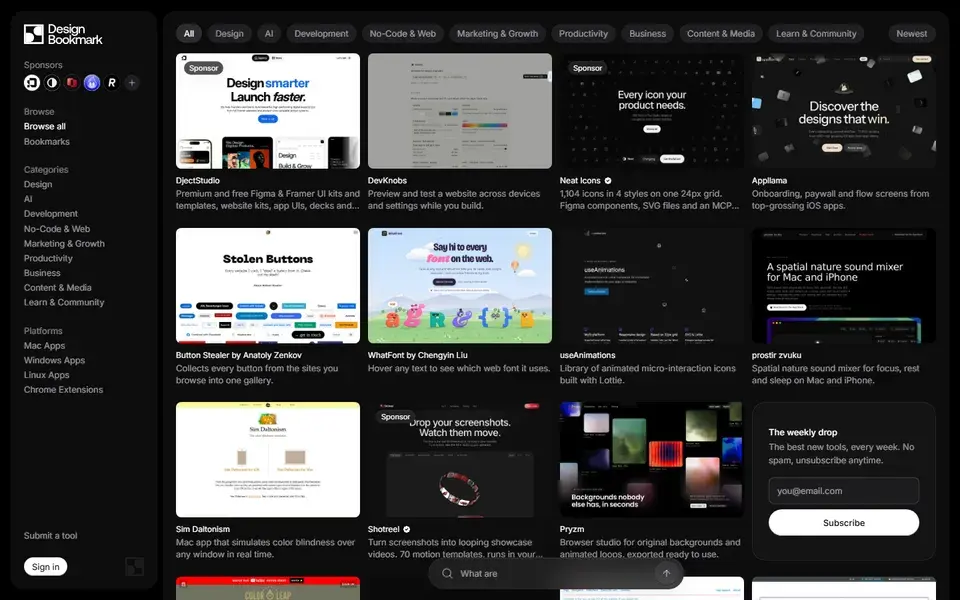This screenshot has width=960, height=600.
Task: Open Marketing & Growth category in sidebar
Action: (64, 244)
